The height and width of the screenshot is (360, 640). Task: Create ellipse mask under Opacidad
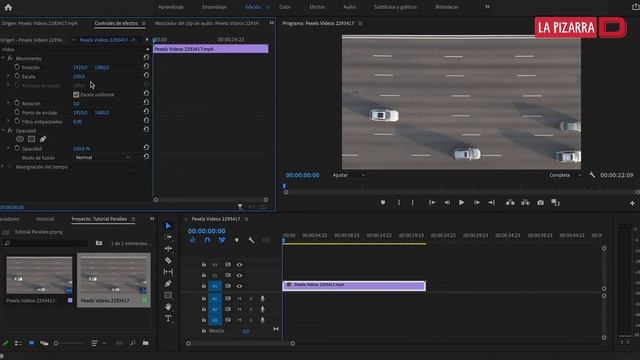[x=20, y=139]
